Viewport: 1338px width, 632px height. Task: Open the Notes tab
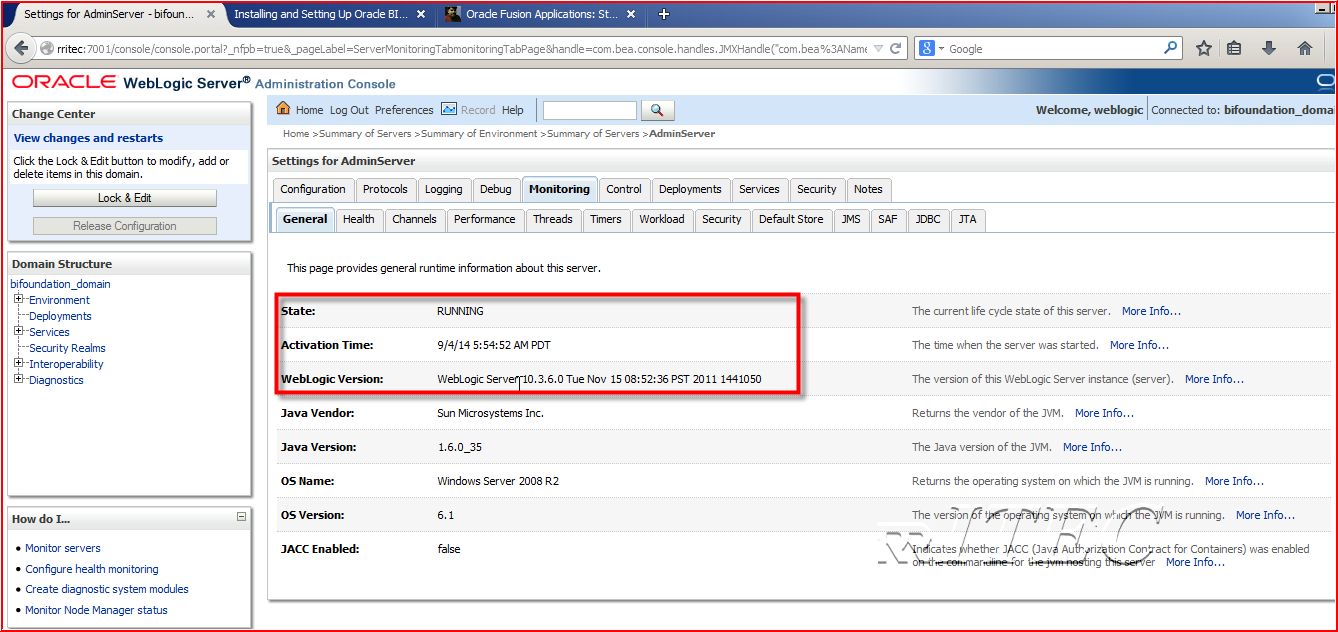point(868,189)
